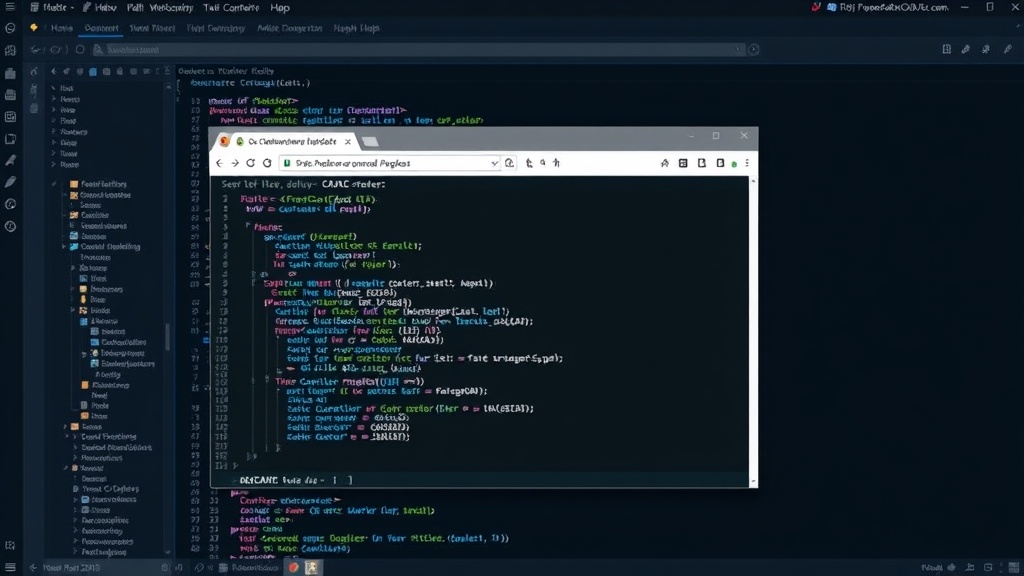The width and height of the screenshot is (1024, 576).
Task: Click the red circular icon in bottom taskbar
Action: coord(294,568)
